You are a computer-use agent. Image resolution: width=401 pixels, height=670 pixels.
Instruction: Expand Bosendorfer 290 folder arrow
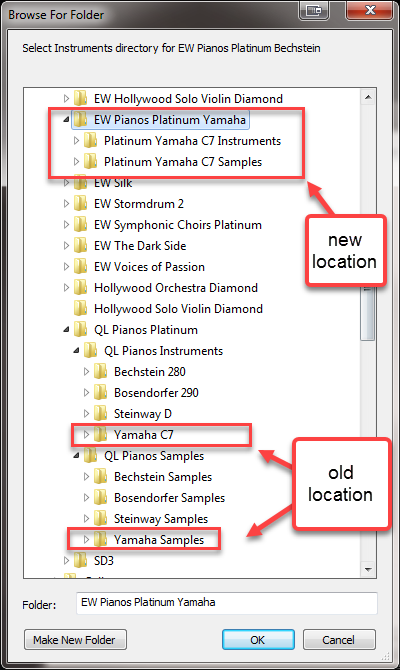click(86, 392)
